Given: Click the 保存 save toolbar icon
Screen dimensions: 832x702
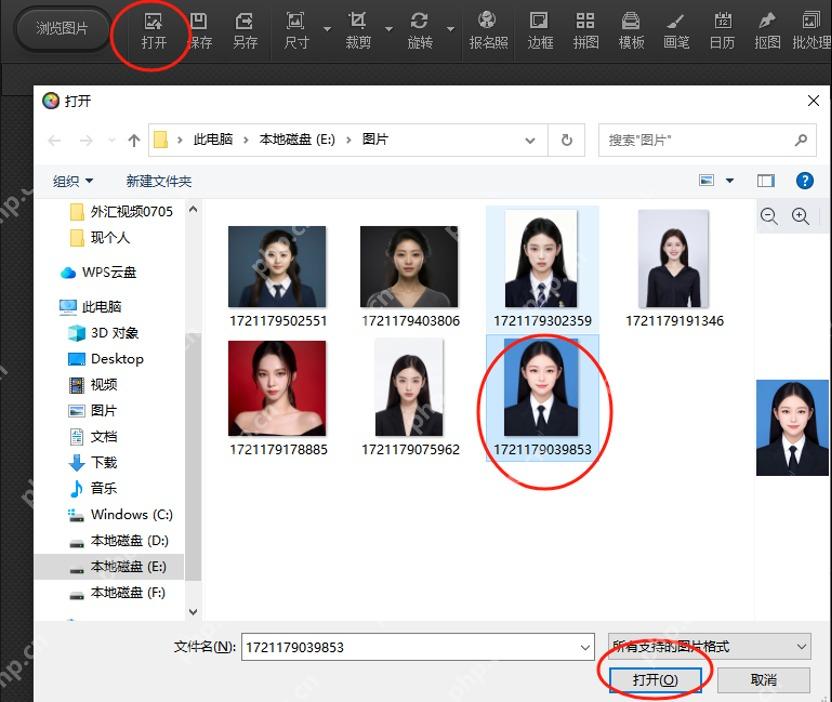Looking at the screenshot, I should (200, 31).
